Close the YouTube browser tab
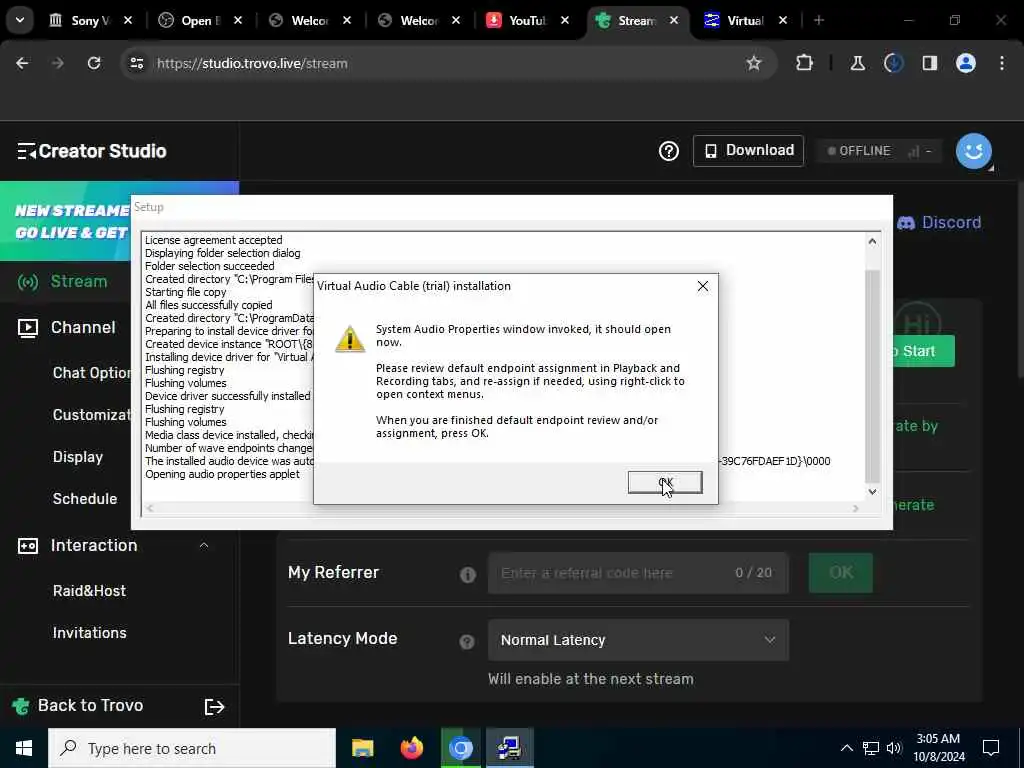 [565, 21]
